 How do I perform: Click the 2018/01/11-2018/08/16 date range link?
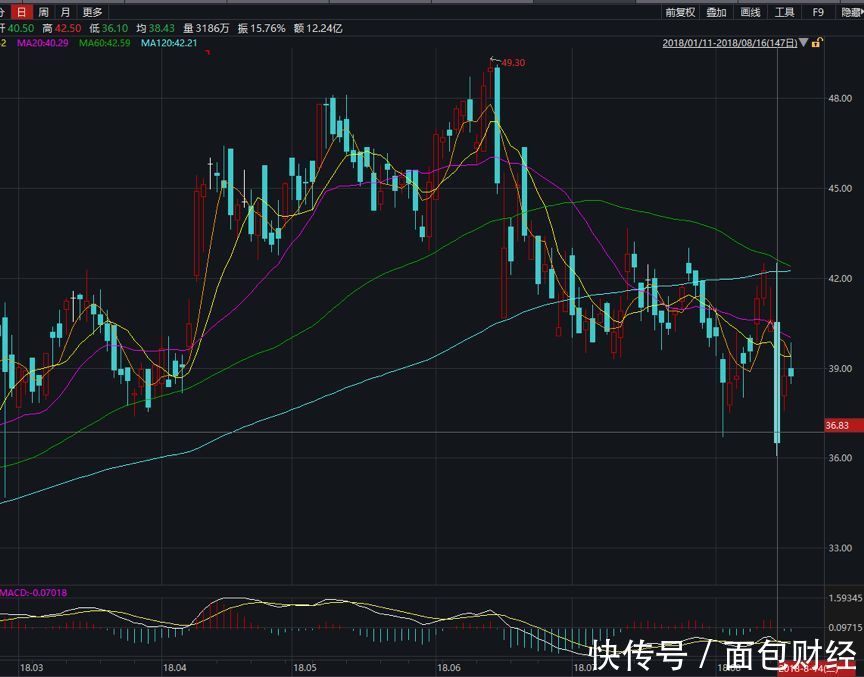730,44
